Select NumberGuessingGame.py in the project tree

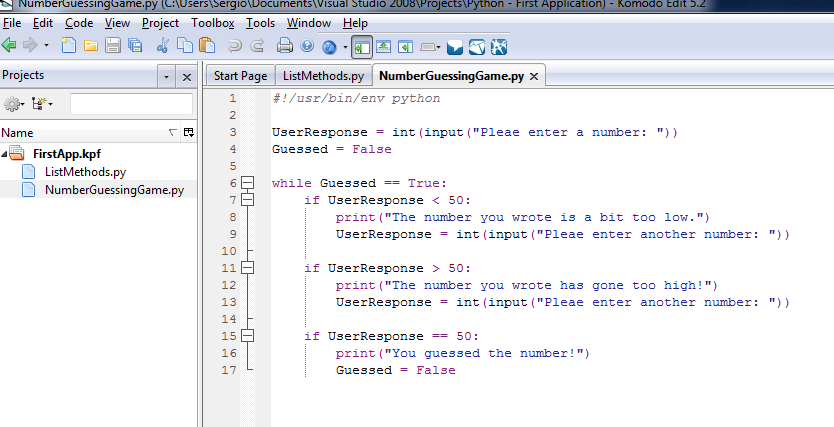point(114,190)
